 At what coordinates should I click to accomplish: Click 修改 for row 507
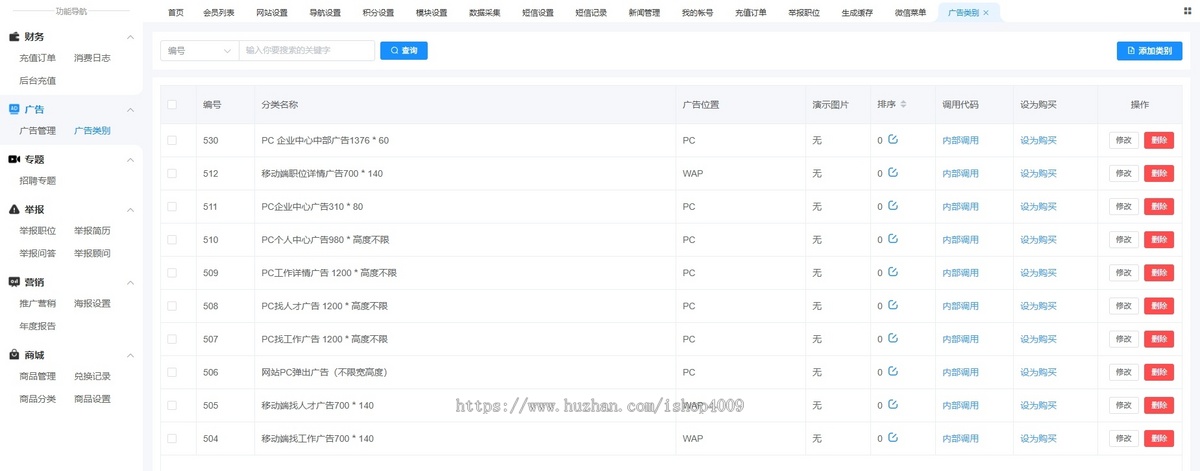point(1124,339)
